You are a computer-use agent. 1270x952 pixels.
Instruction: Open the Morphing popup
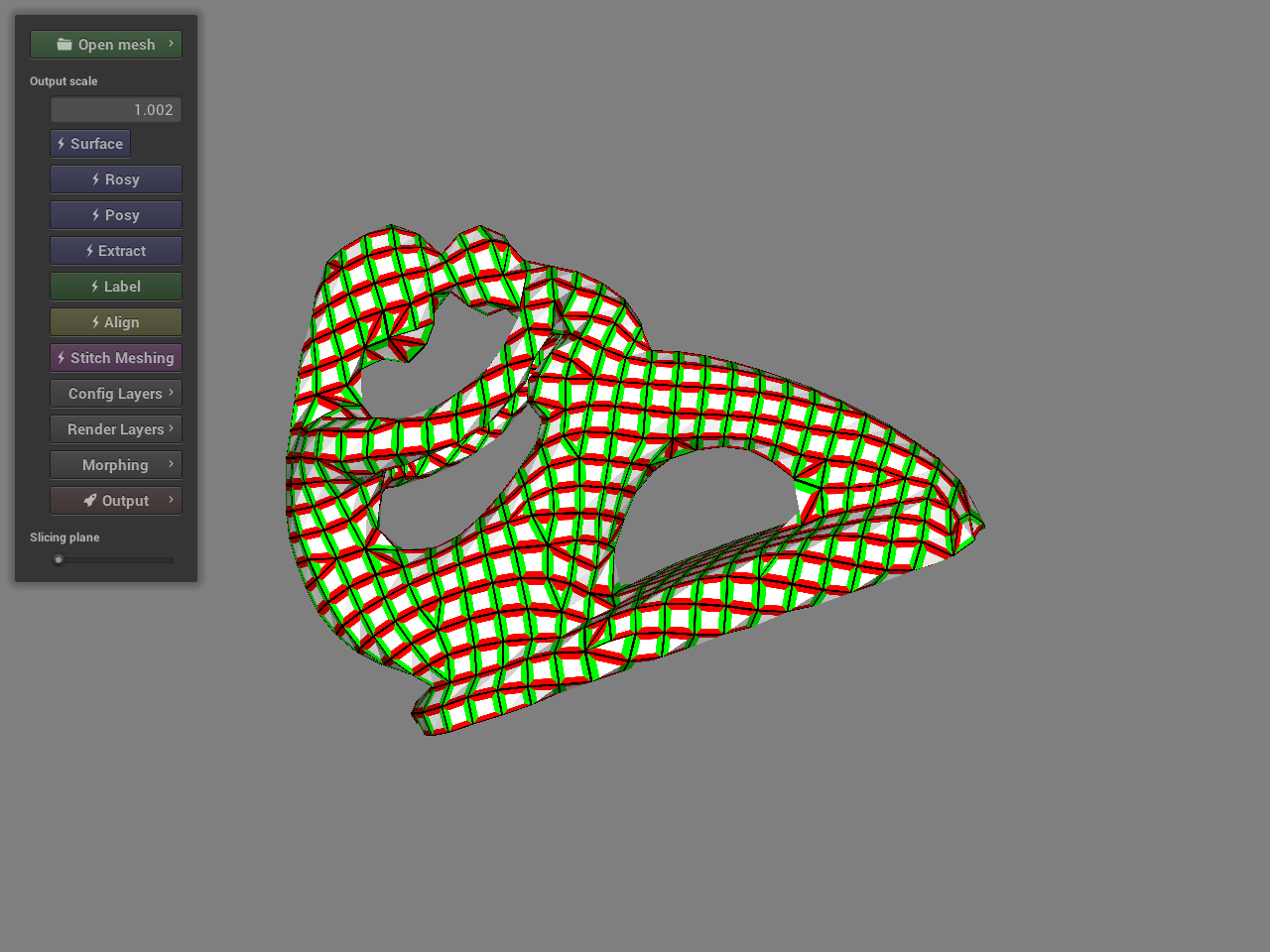[116, 465]
